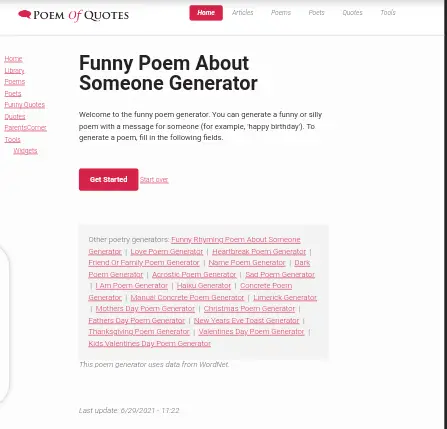Select Poets in the top navigation
This screenshot has width=447, height=429.
[316, 13]
